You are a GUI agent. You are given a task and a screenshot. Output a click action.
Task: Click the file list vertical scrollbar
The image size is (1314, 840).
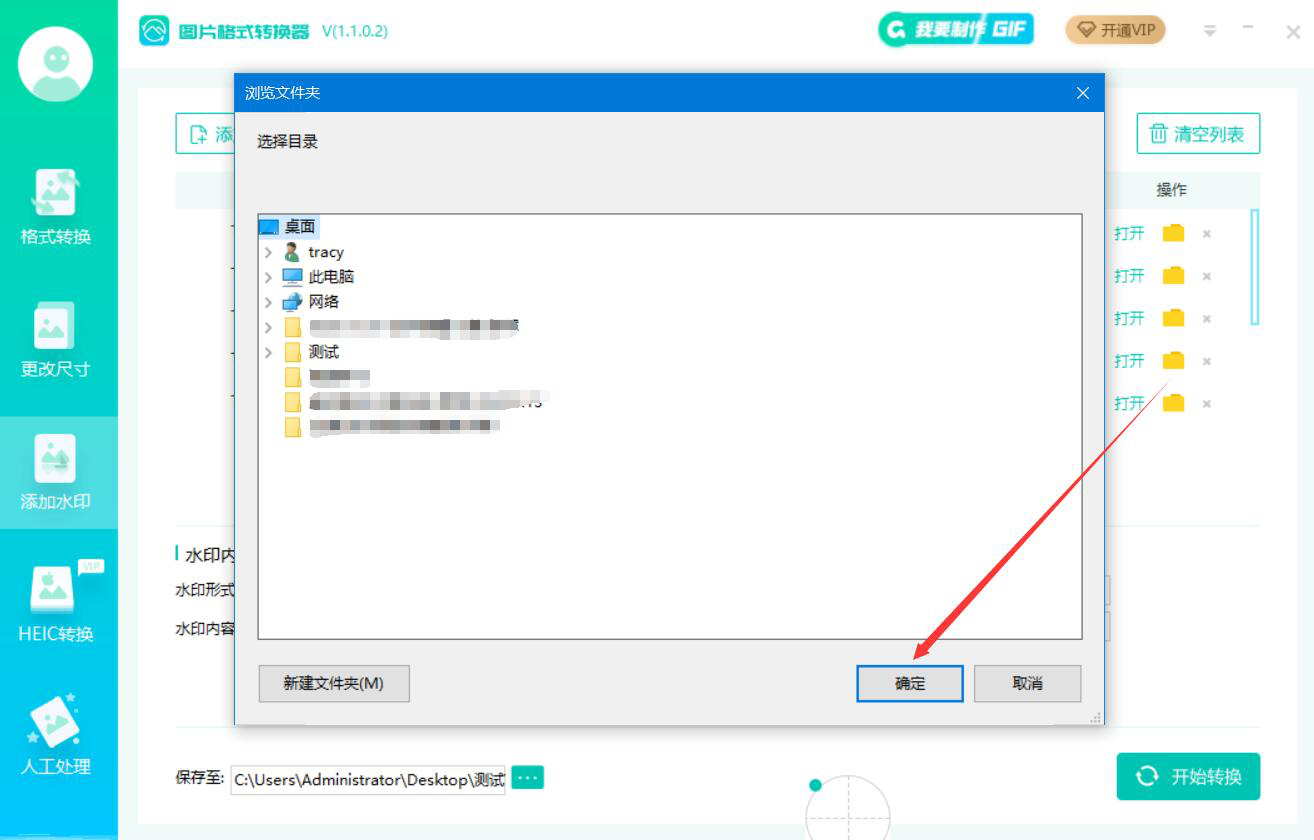(x=1255, y=267)
